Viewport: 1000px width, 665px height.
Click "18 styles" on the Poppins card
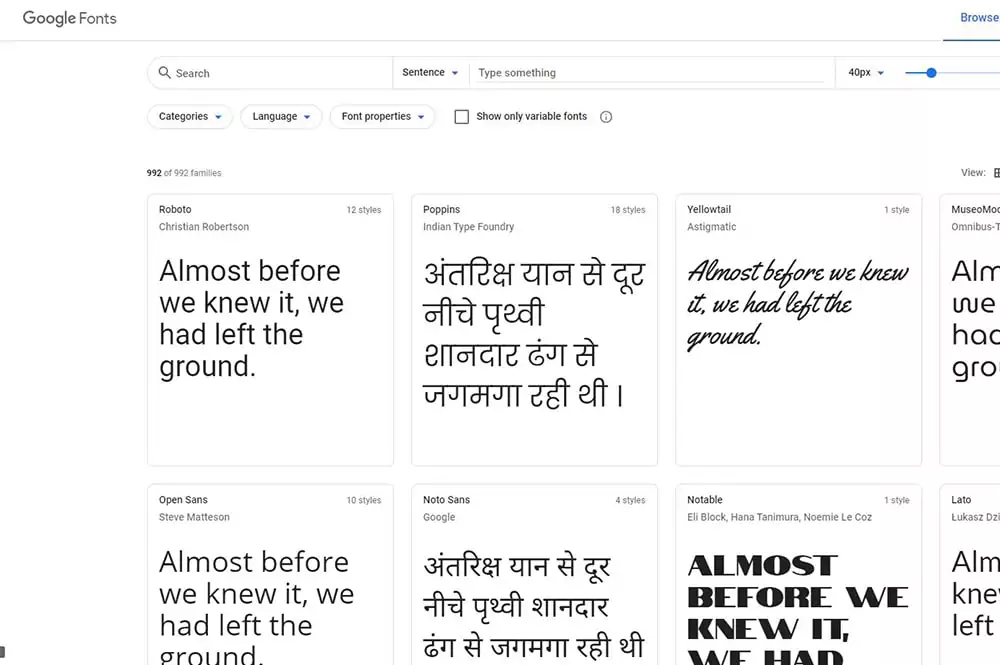click(628, 210)
